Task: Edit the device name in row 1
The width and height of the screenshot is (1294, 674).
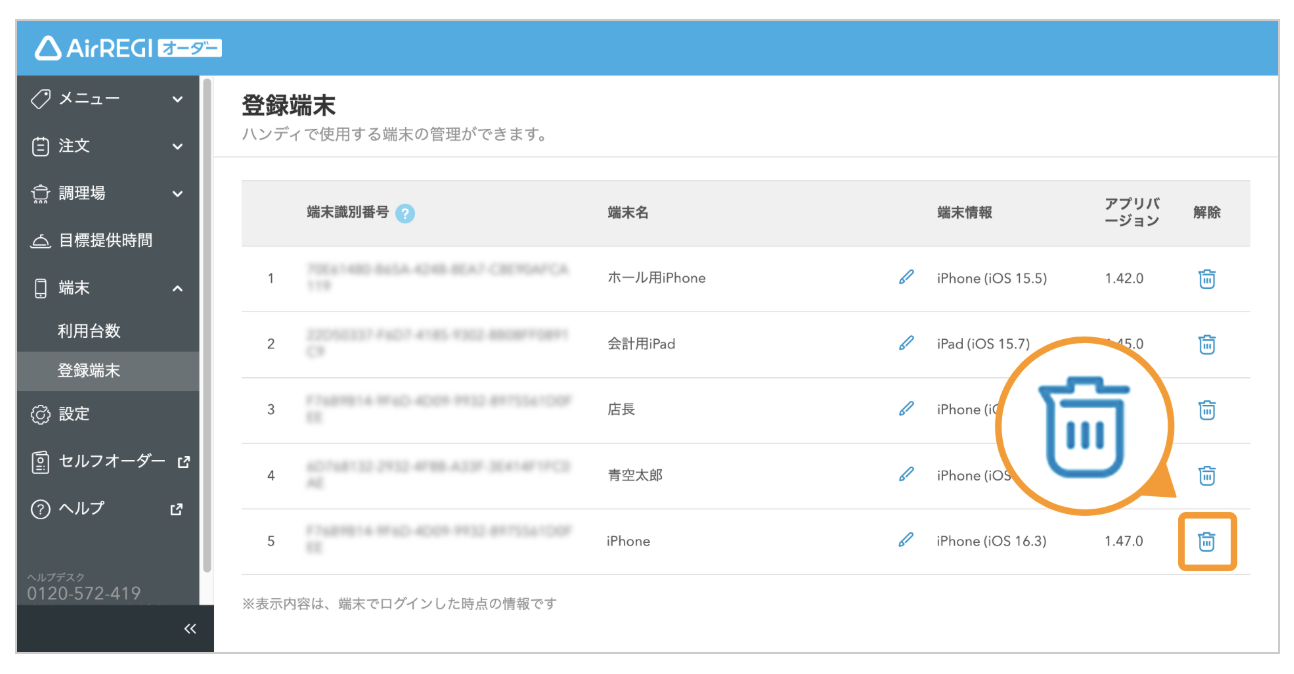Action: (906, 278)
